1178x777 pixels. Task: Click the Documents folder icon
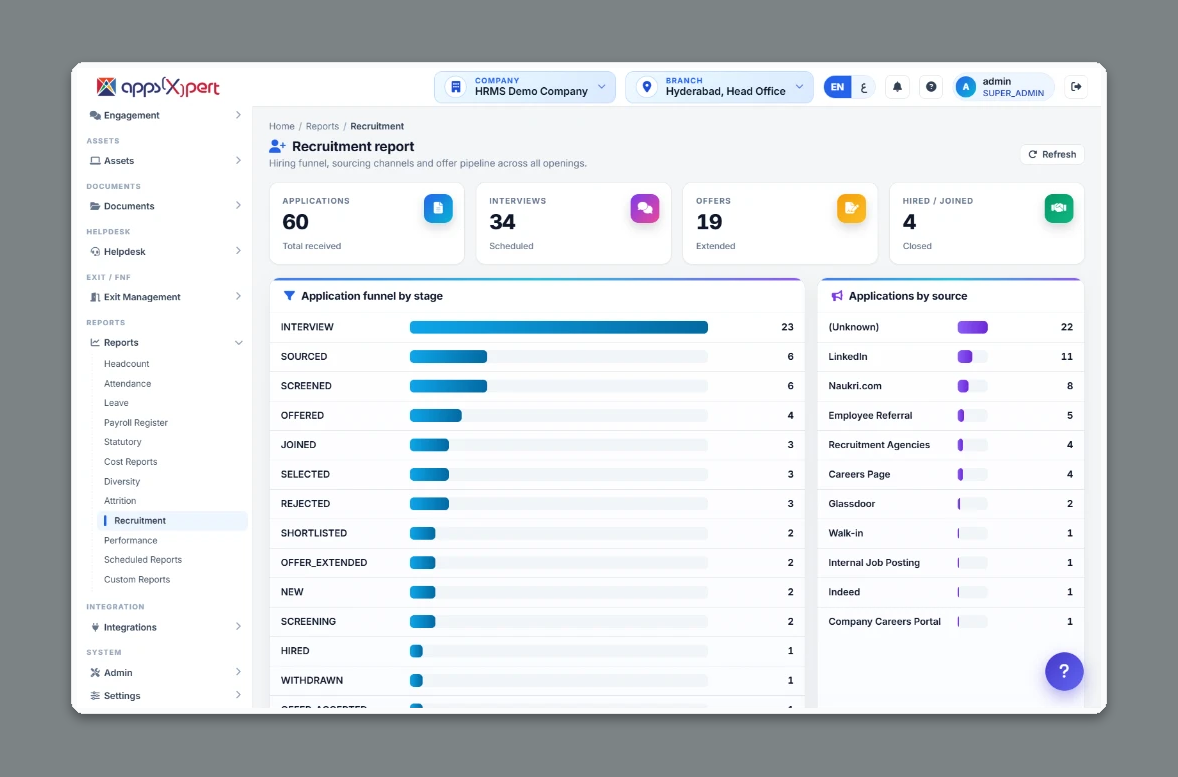coord(95,206)
